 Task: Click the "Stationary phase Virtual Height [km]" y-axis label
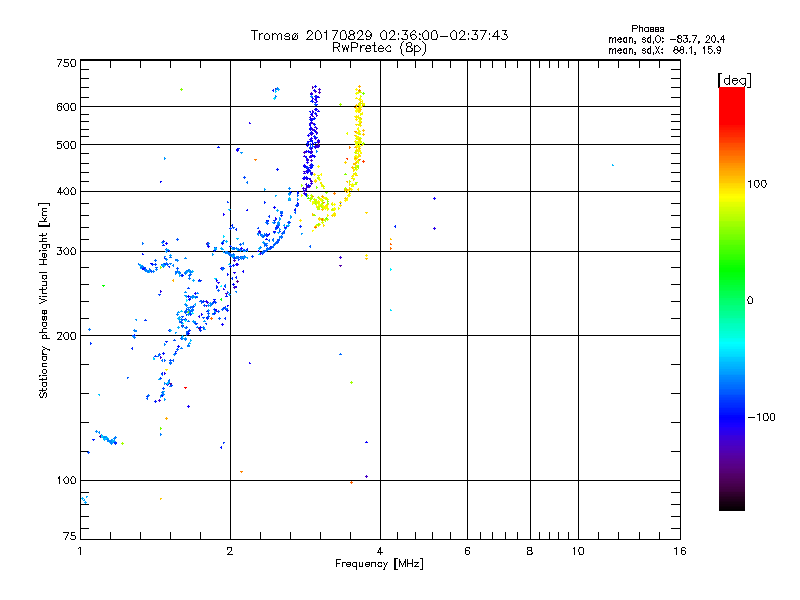point(44,301)
